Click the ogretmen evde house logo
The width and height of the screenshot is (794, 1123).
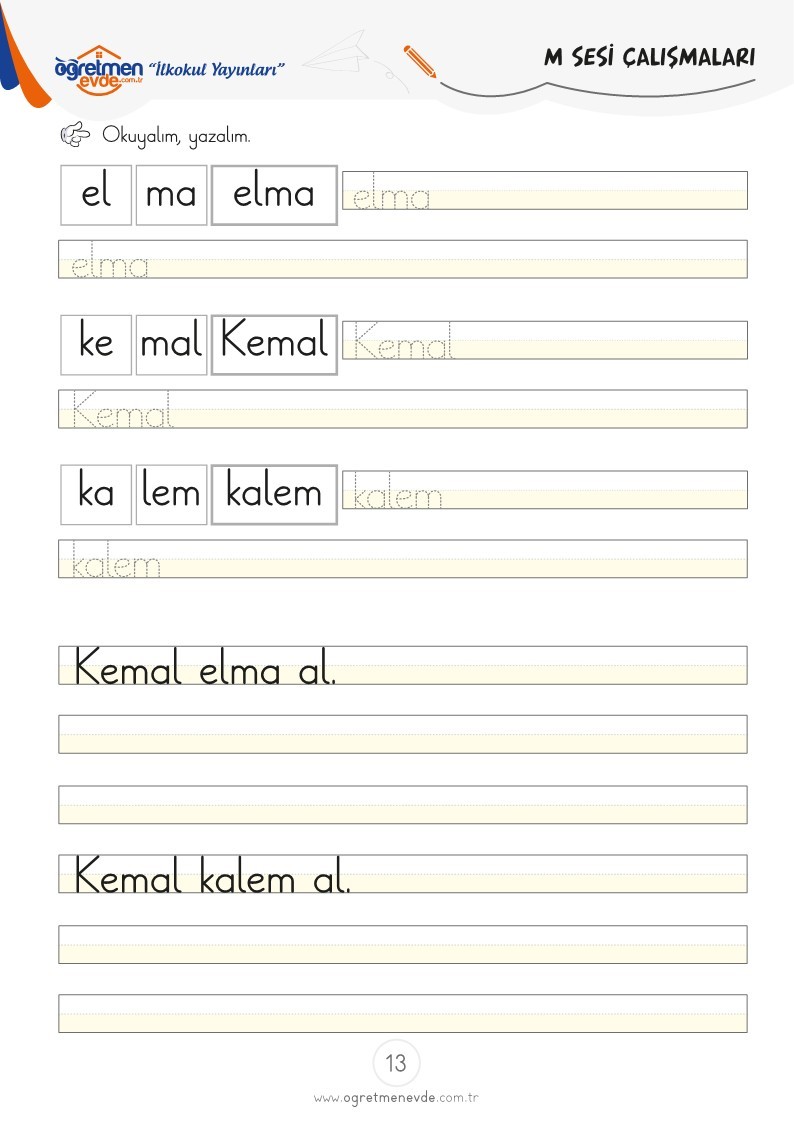point(99,70)
